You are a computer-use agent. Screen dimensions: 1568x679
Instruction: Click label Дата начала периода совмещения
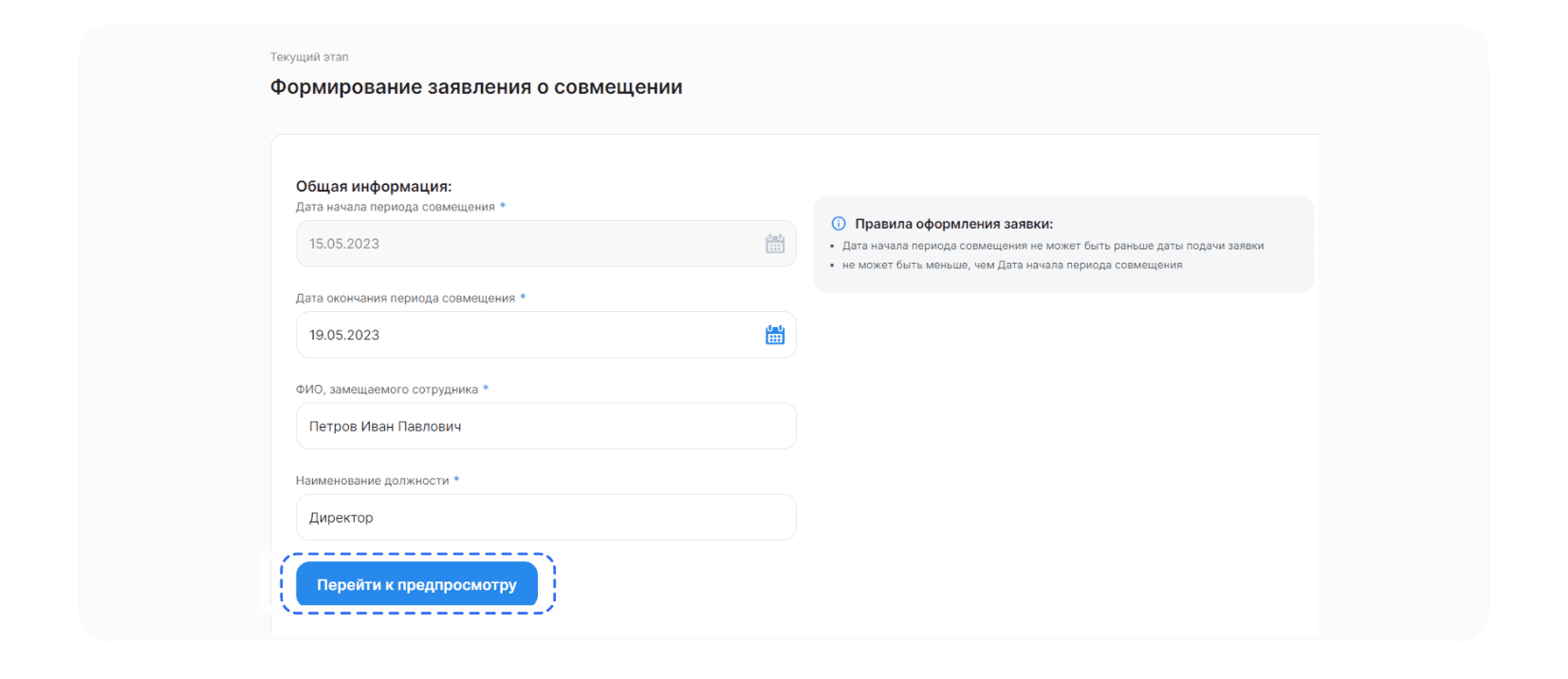coord(396,207)
